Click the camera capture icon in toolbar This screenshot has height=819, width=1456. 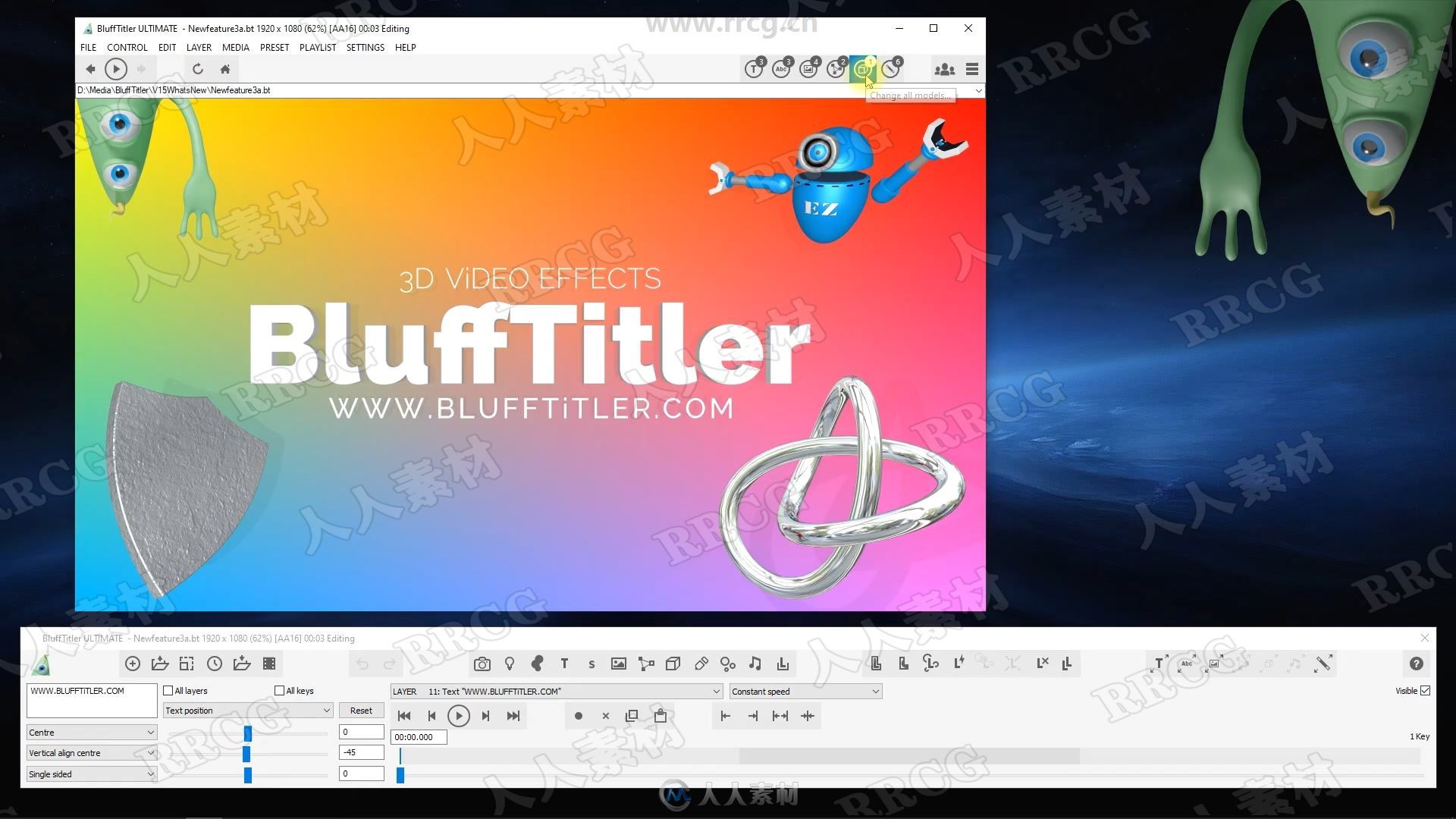[x=483, y=663]
